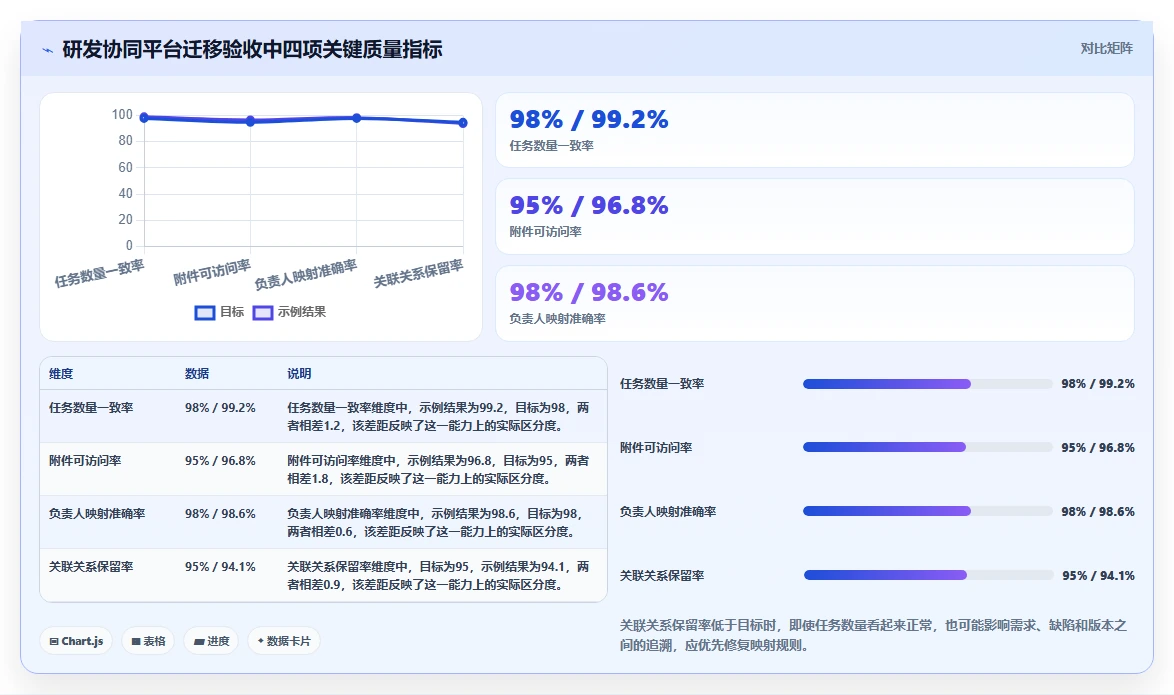Click the icon inside 表格 chip

136,642
